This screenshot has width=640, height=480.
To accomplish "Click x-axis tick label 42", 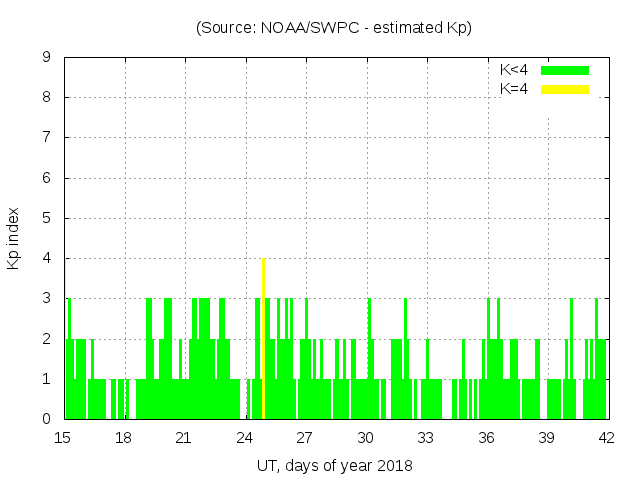I will [607, 437].
